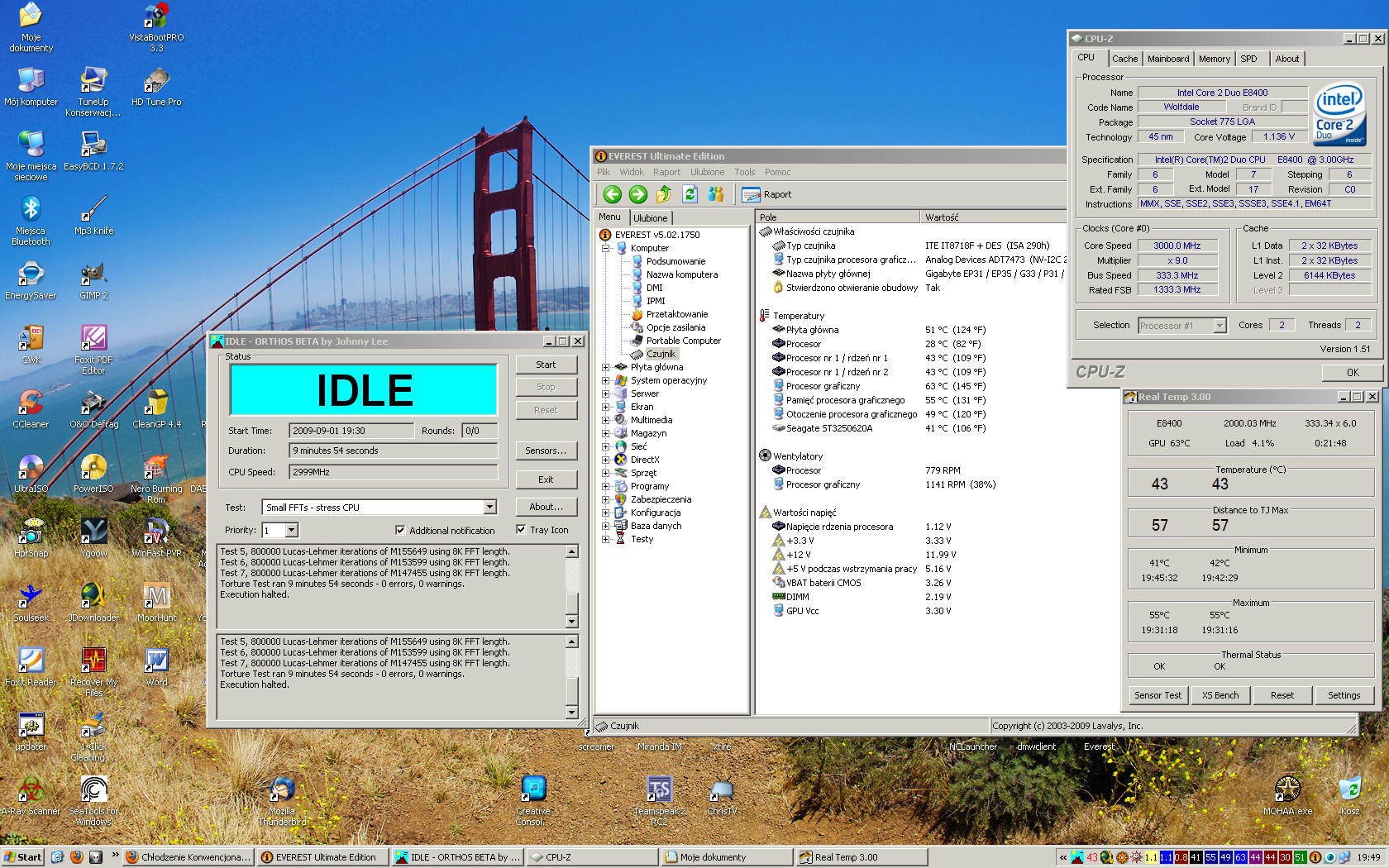Open the Teamspeak 2 RC2 desktop icon
The width and height of the screenshot is (1389, 868).
click(659, 801)
